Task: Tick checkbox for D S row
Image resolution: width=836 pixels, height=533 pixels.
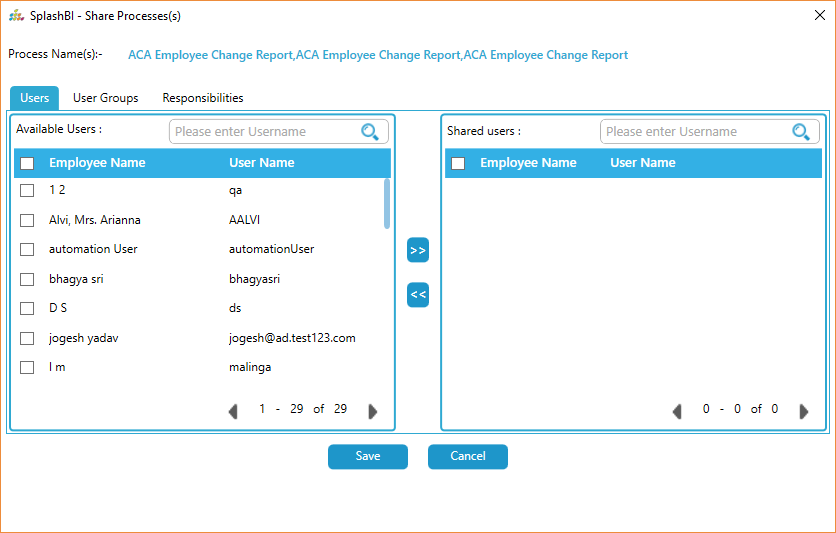Action: (x=27, y=308)
